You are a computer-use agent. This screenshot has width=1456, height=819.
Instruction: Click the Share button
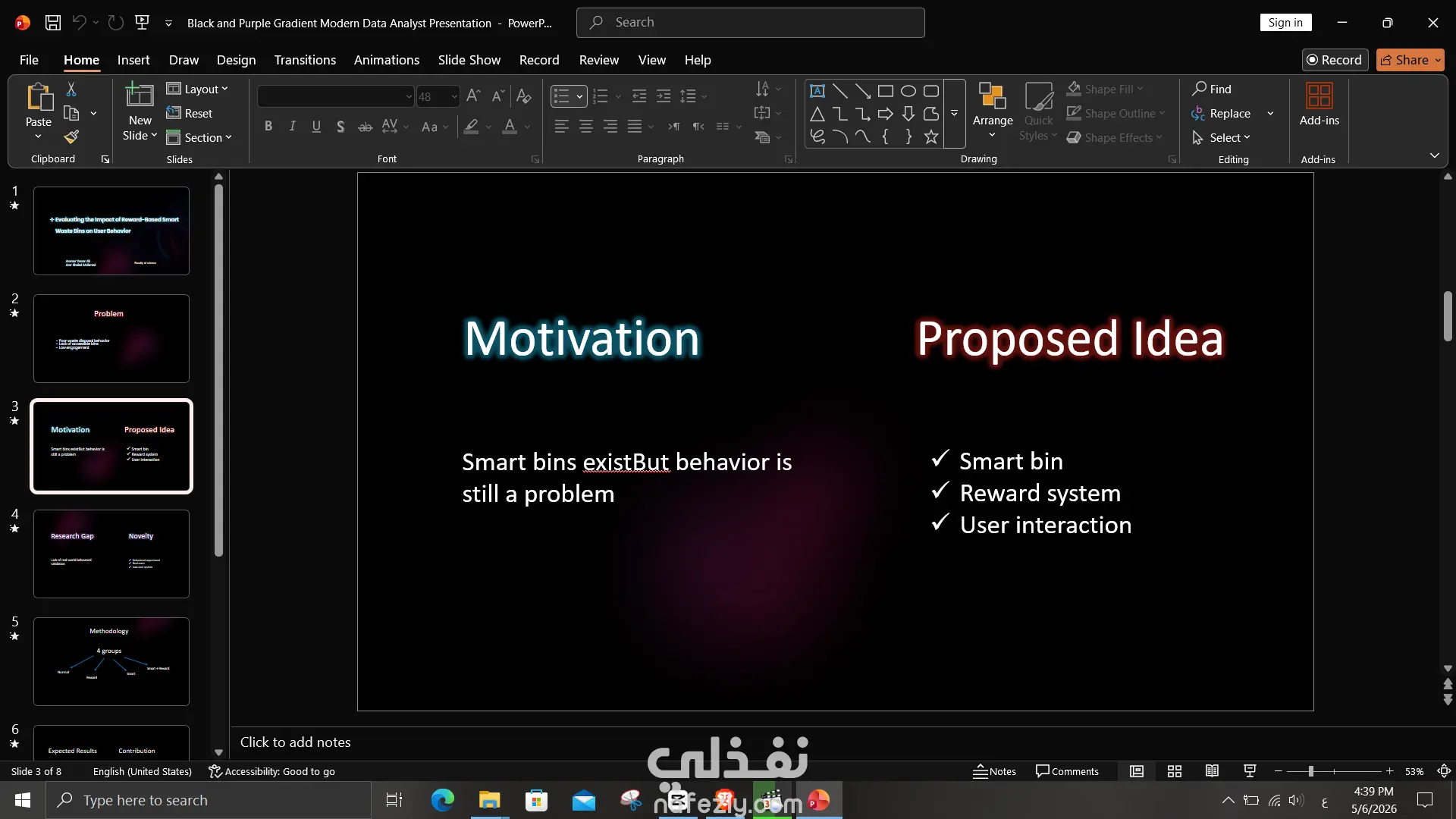click(1410, 60)
